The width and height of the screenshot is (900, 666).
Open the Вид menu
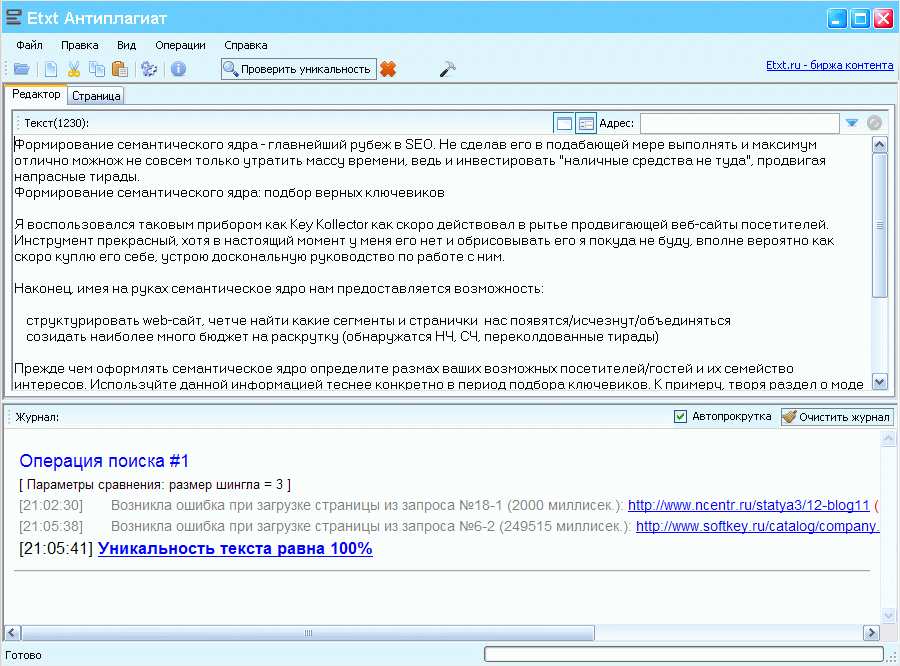126,45
